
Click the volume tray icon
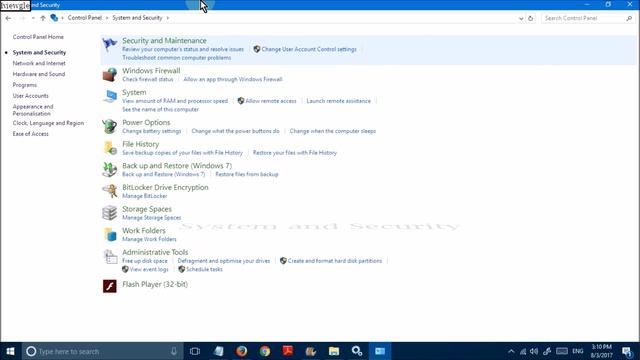(x=534, y=351)
